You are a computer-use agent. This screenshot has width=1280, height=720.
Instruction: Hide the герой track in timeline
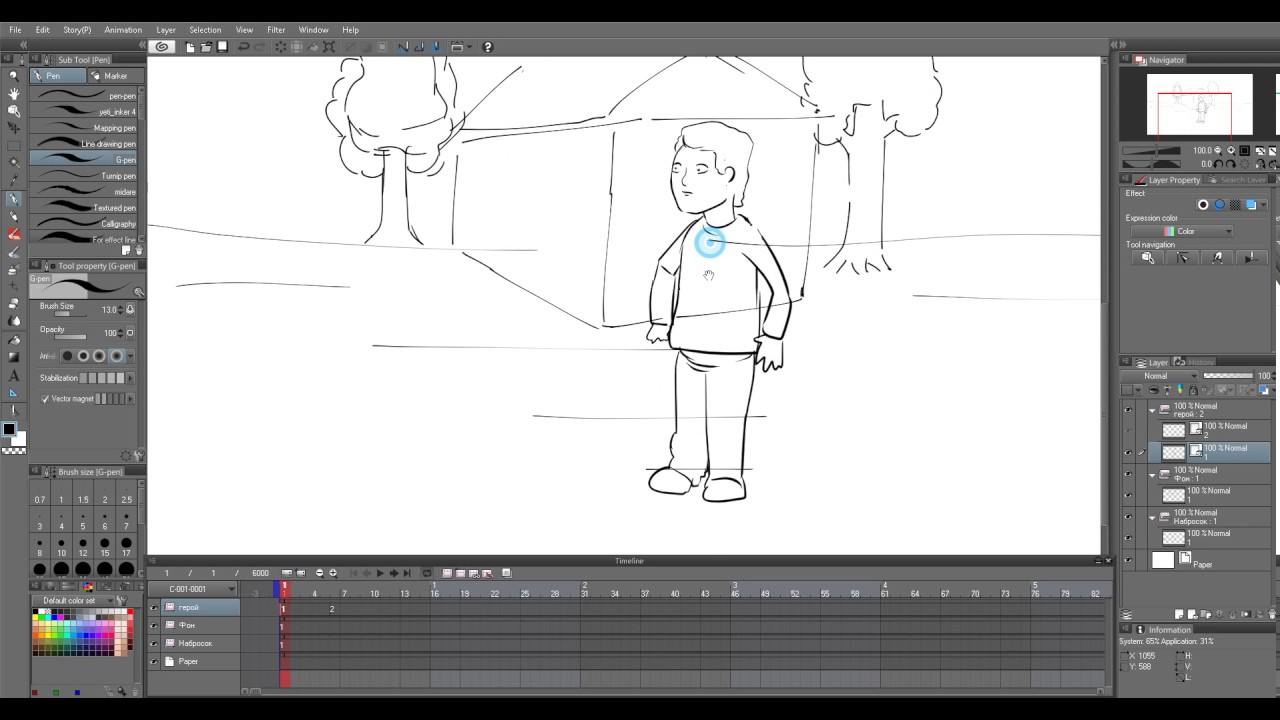coord(154,607)
